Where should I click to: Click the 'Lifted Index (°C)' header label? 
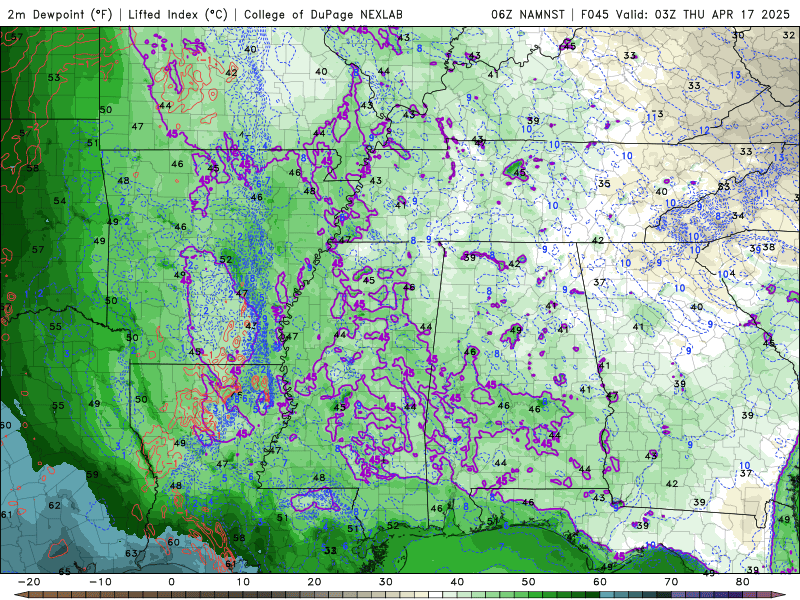(x=178, y=14)
